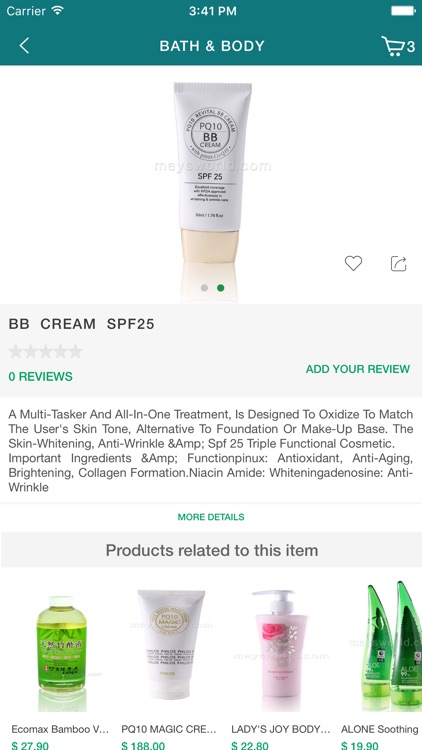This screenshot has width=422, height=750.
Task: Expand MORE DETAILS section
Action: [211, 517]
